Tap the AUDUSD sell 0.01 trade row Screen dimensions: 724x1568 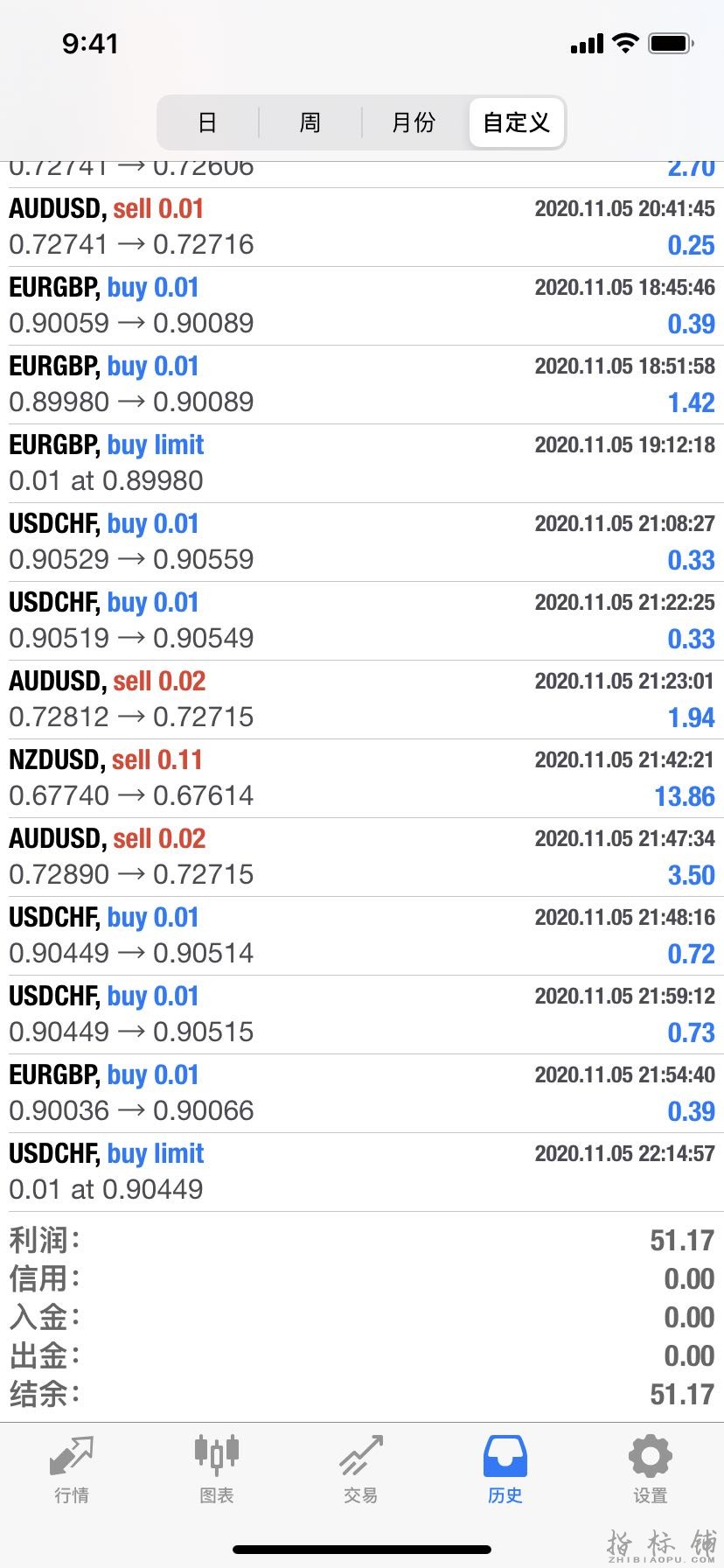coord(362,227)
